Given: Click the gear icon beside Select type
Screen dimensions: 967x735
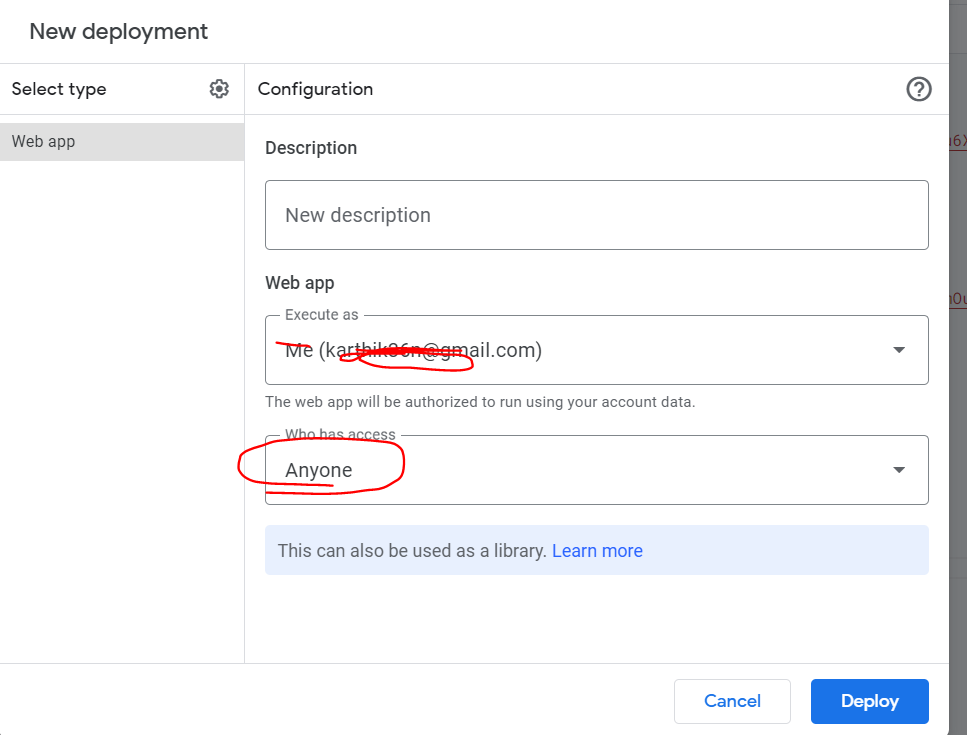Looking at the screenshot, I should pos(219,89).
